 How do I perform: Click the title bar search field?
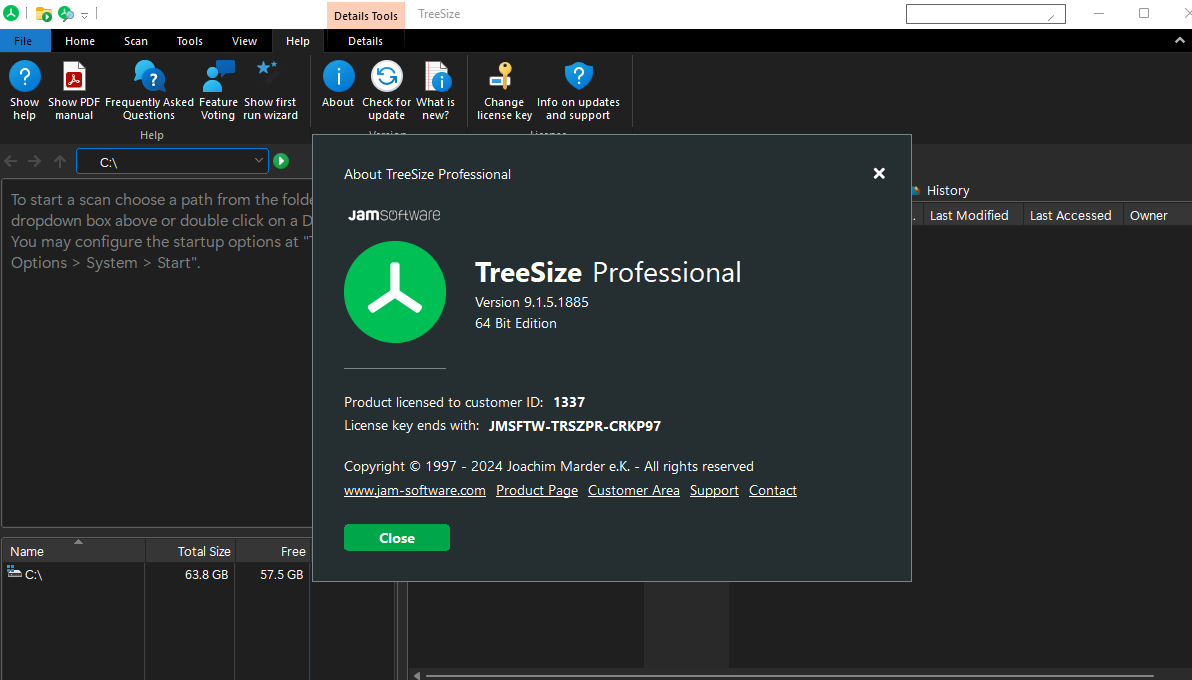(x=985, y=14)
